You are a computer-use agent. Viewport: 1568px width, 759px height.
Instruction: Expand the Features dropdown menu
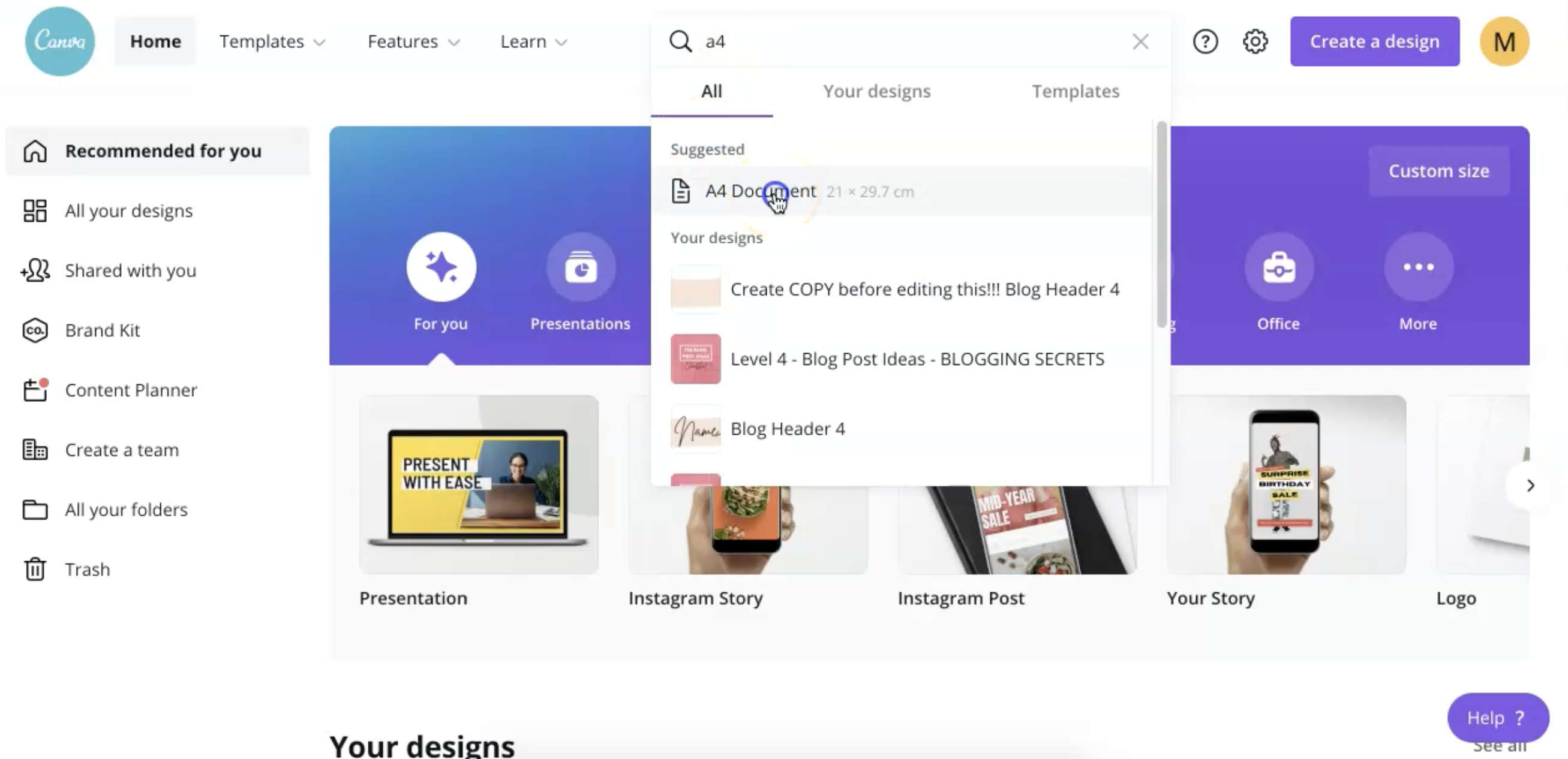(413, 41)
